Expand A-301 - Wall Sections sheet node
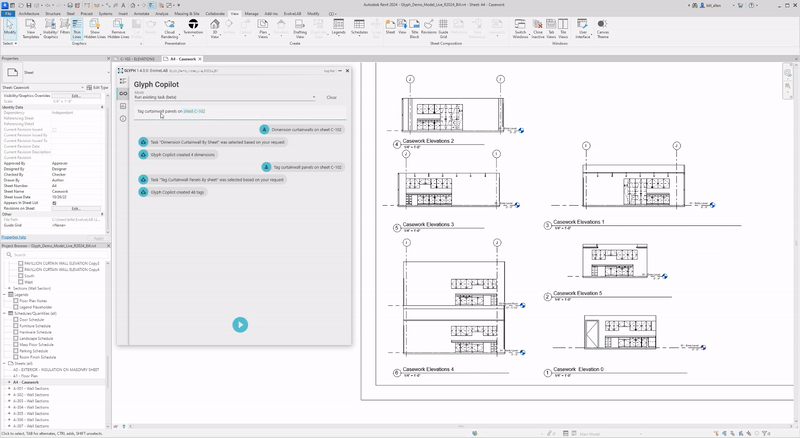Screen dimensions: 800x438 pos(9,388)
